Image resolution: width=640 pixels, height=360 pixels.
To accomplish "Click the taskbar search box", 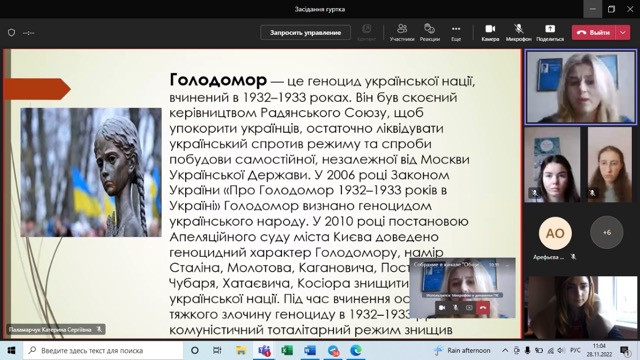I will tap(103, 350).
